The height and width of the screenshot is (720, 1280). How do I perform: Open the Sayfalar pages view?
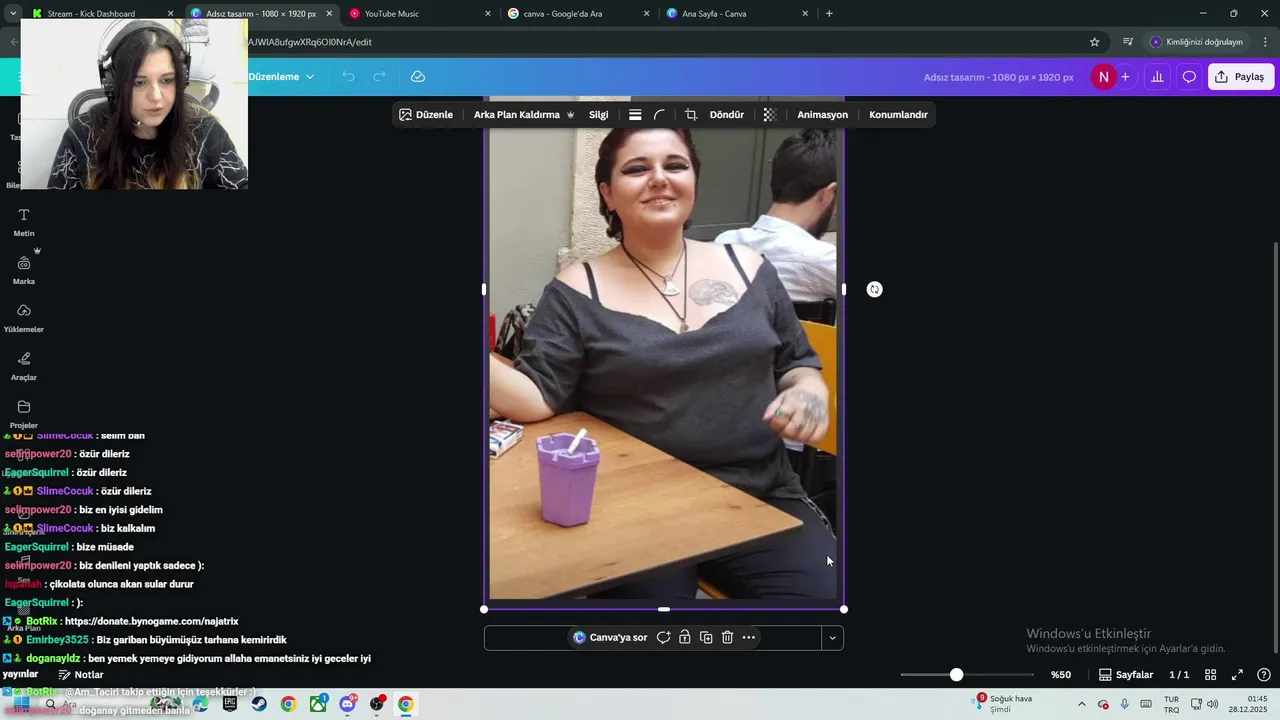click(1126, 675)
